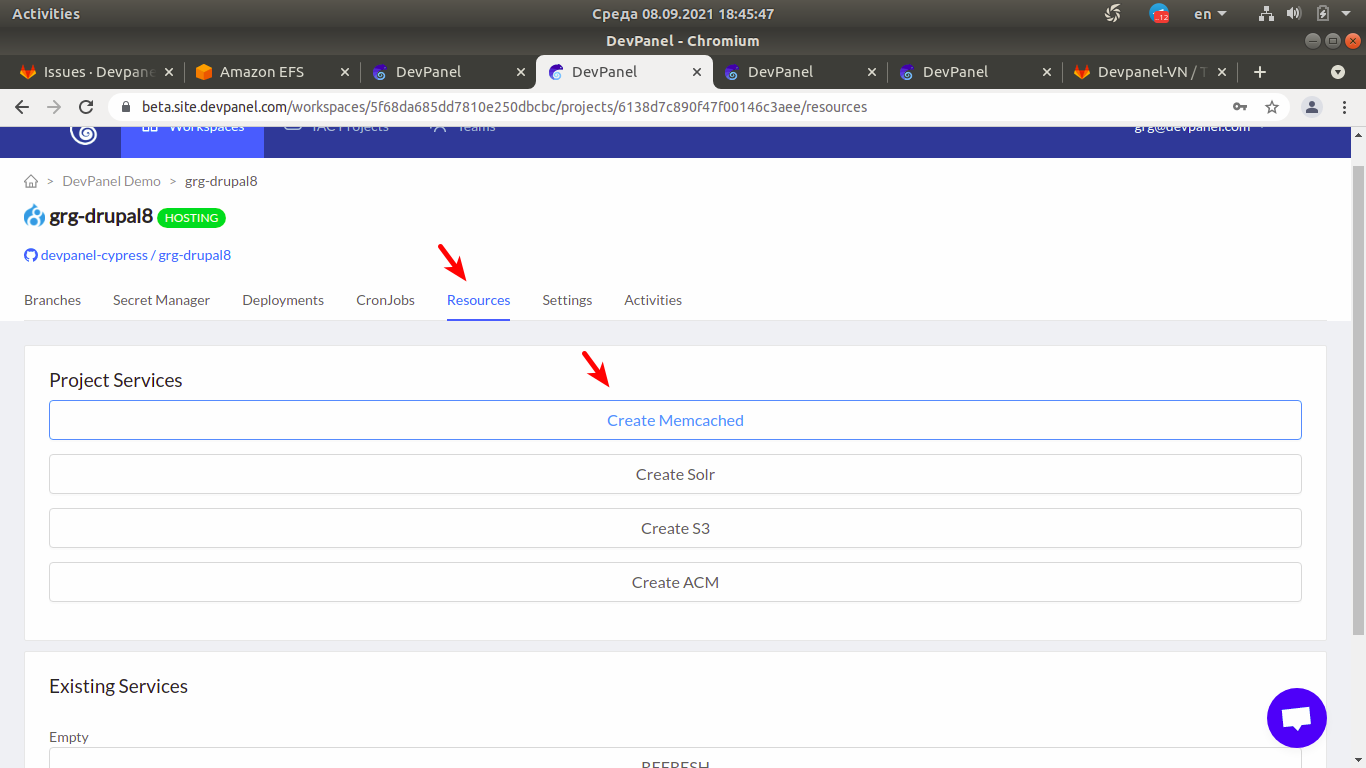
Task: Click the volume icon in the system tray
Action: (1296, 13)
